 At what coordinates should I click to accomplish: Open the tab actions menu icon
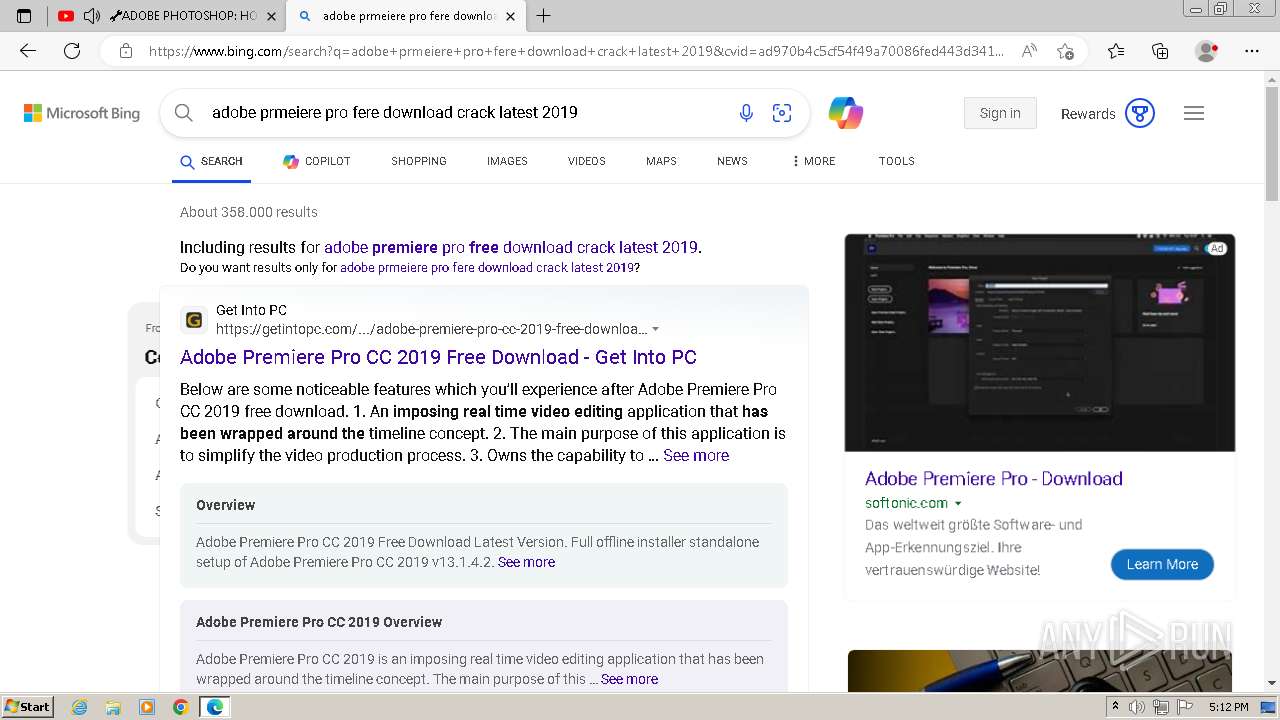point(24,16)
